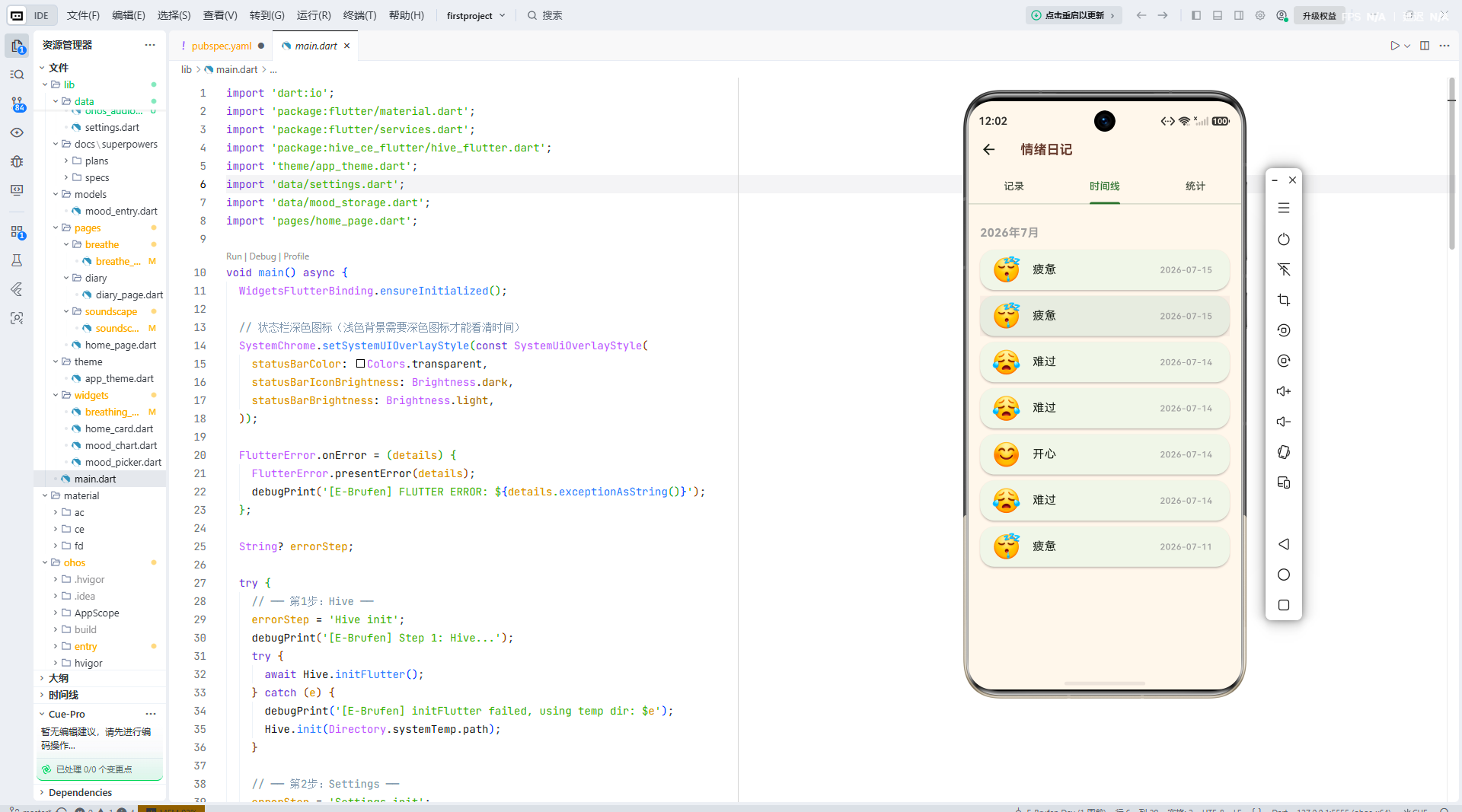Open the 终端(T) menu
1462x812 pixels.
(359, 15)
